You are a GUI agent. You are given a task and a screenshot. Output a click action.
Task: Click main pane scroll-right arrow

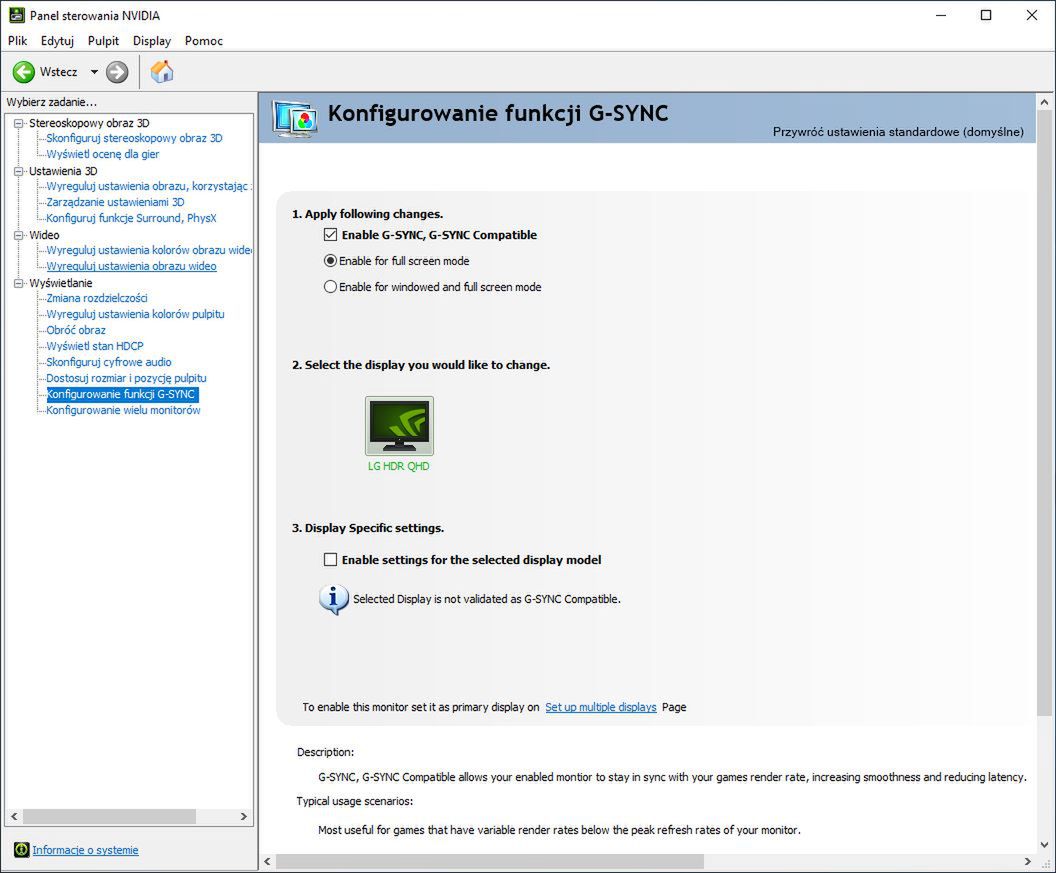(1028, 862)
